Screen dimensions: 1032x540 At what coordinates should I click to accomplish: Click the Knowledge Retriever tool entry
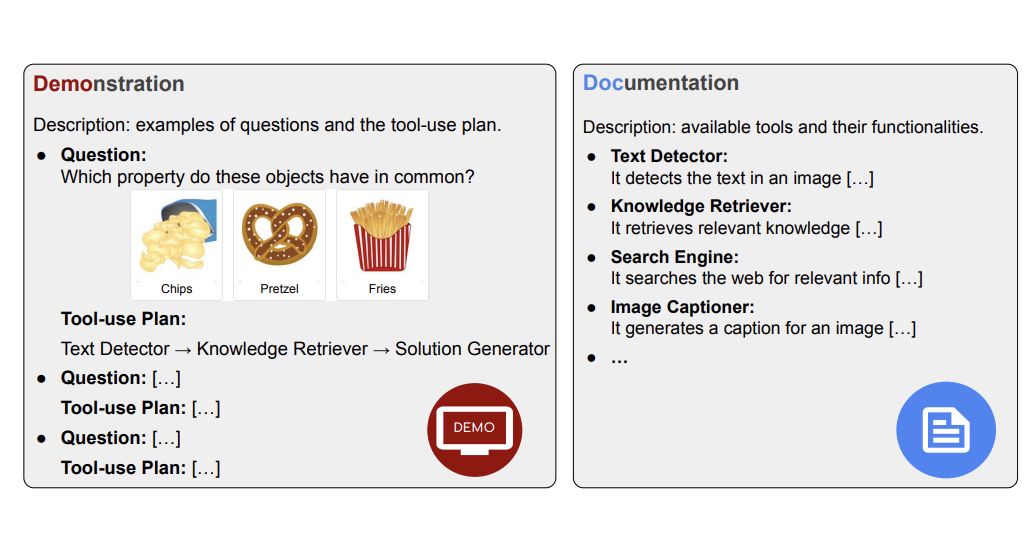tap(701, 206)
